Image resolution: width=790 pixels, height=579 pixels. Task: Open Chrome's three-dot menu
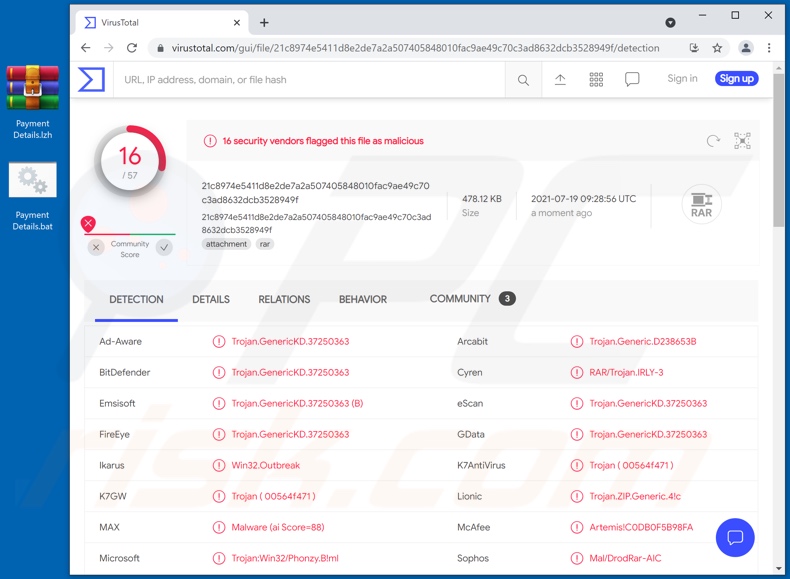769,48
